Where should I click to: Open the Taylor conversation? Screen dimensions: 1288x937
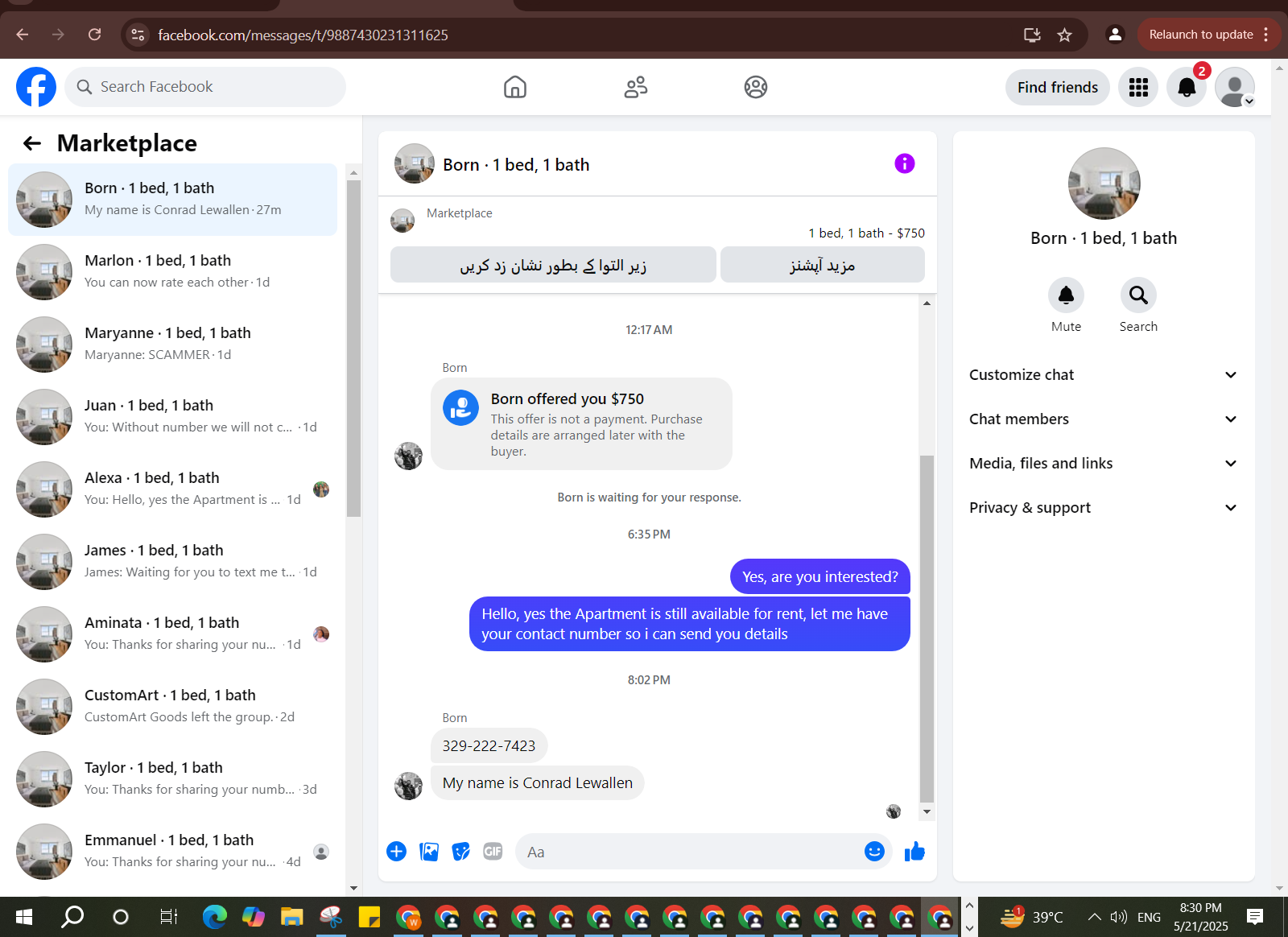pyautogui.click(x=173, y=779)
